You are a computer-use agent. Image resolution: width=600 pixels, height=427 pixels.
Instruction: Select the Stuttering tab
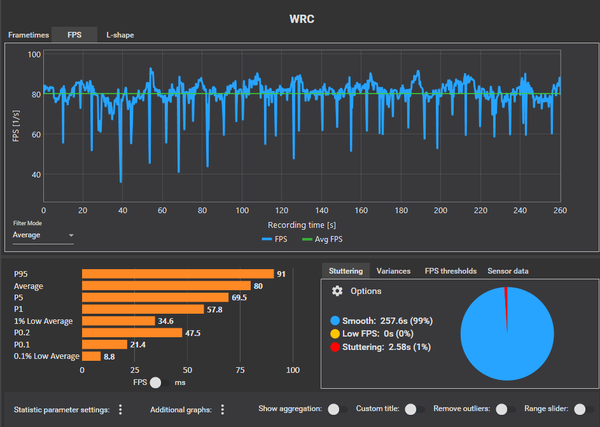pos(346,271)
